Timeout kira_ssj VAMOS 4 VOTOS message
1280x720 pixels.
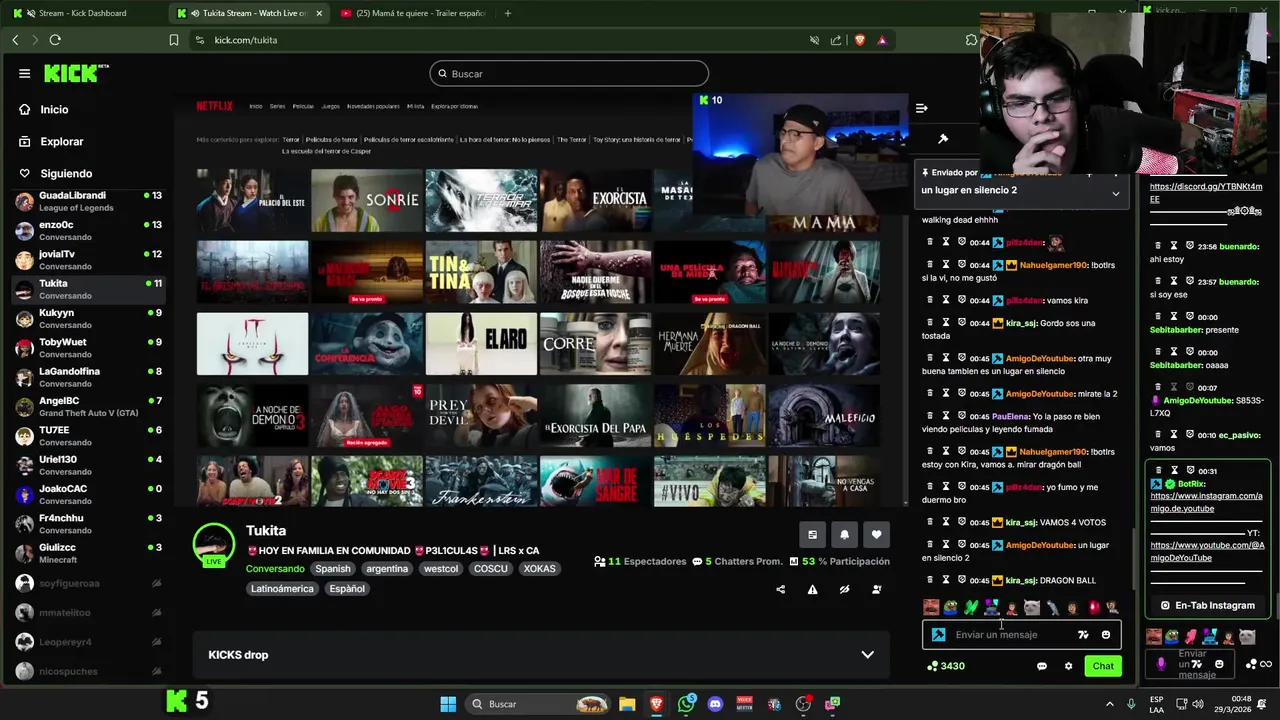click(x=946, y=522)
